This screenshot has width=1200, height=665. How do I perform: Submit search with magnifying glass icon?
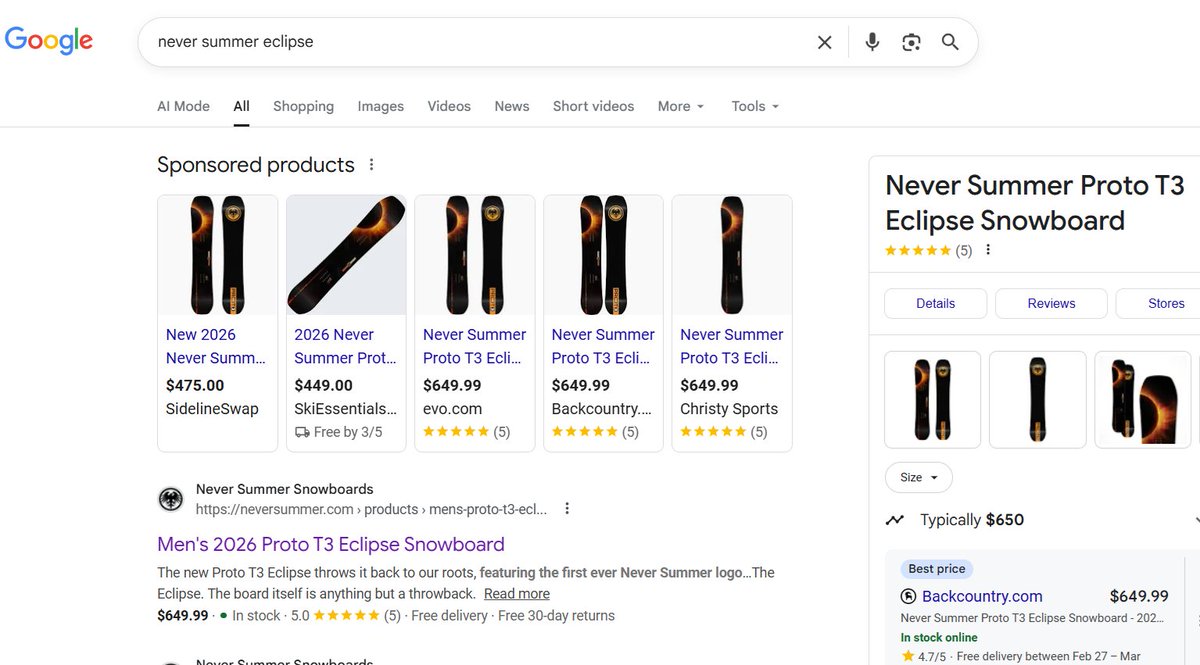point(950,42)
